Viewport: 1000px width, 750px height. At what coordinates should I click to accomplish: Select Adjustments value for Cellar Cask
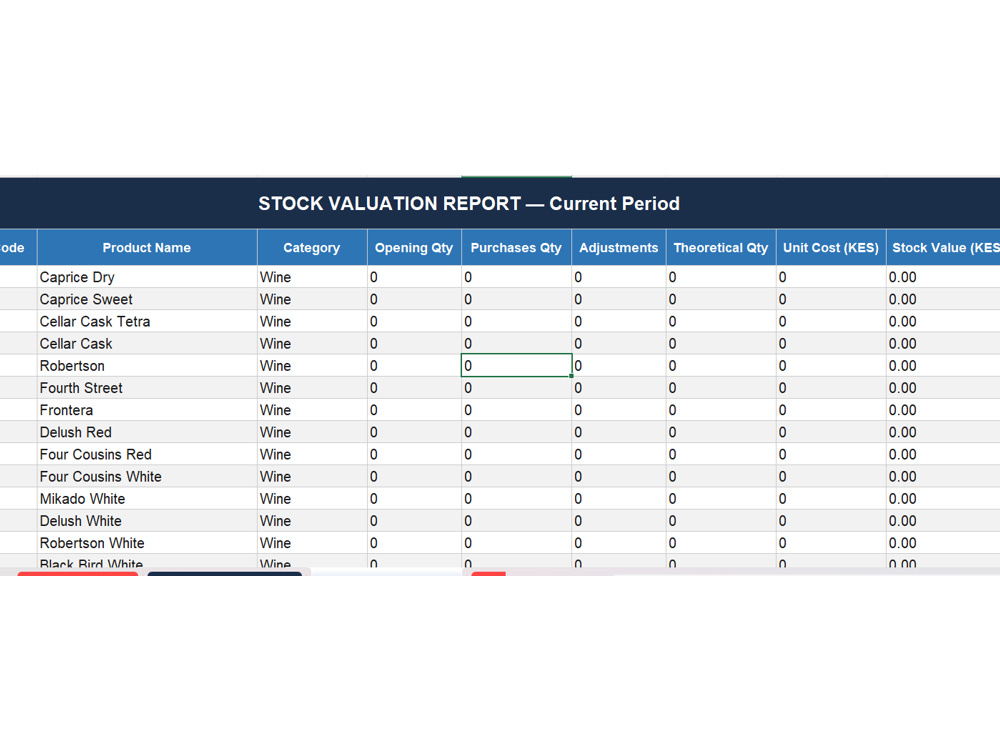(x=619, y=344)
